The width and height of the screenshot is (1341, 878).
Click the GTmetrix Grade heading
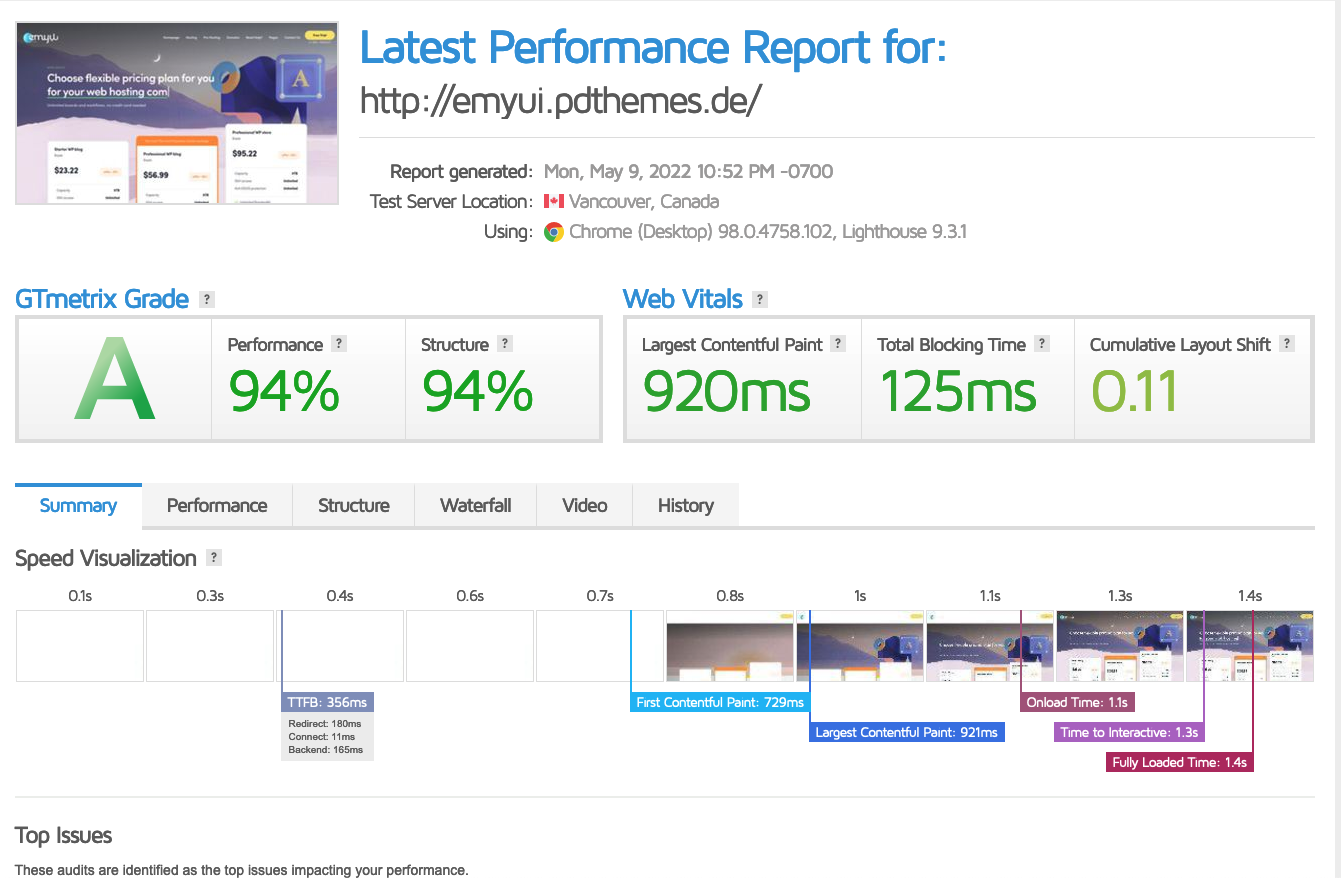(x=102, y=299)
